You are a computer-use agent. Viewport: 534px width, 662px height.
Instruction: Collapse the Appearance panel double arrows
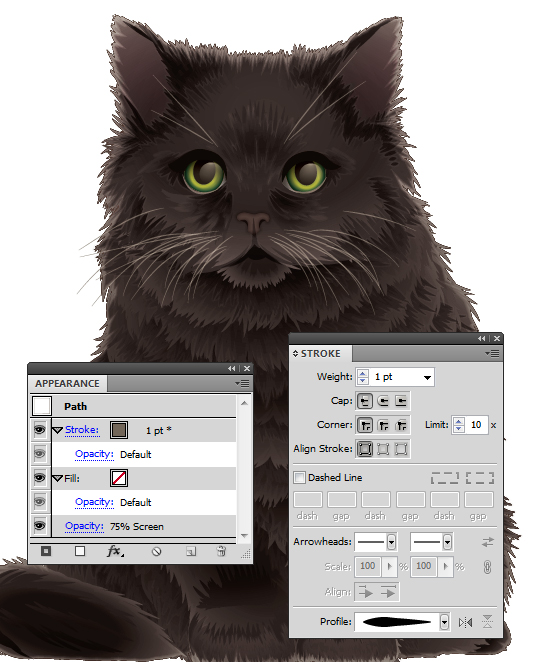(231, 369)
